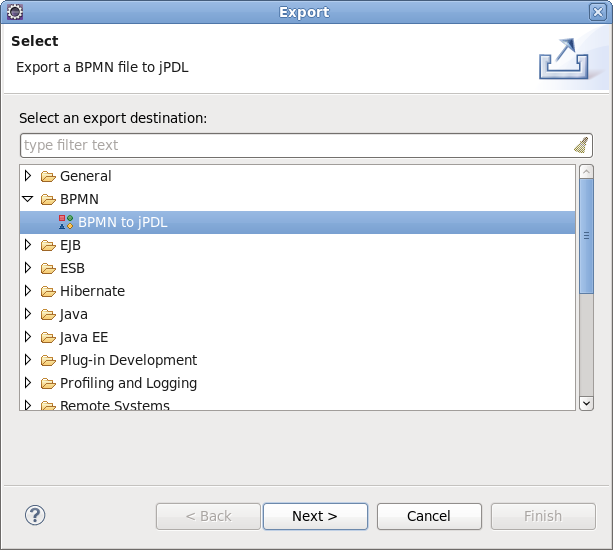Click the BPMN to jPDL item icon

pyautogui.click(x=66, y=222)
